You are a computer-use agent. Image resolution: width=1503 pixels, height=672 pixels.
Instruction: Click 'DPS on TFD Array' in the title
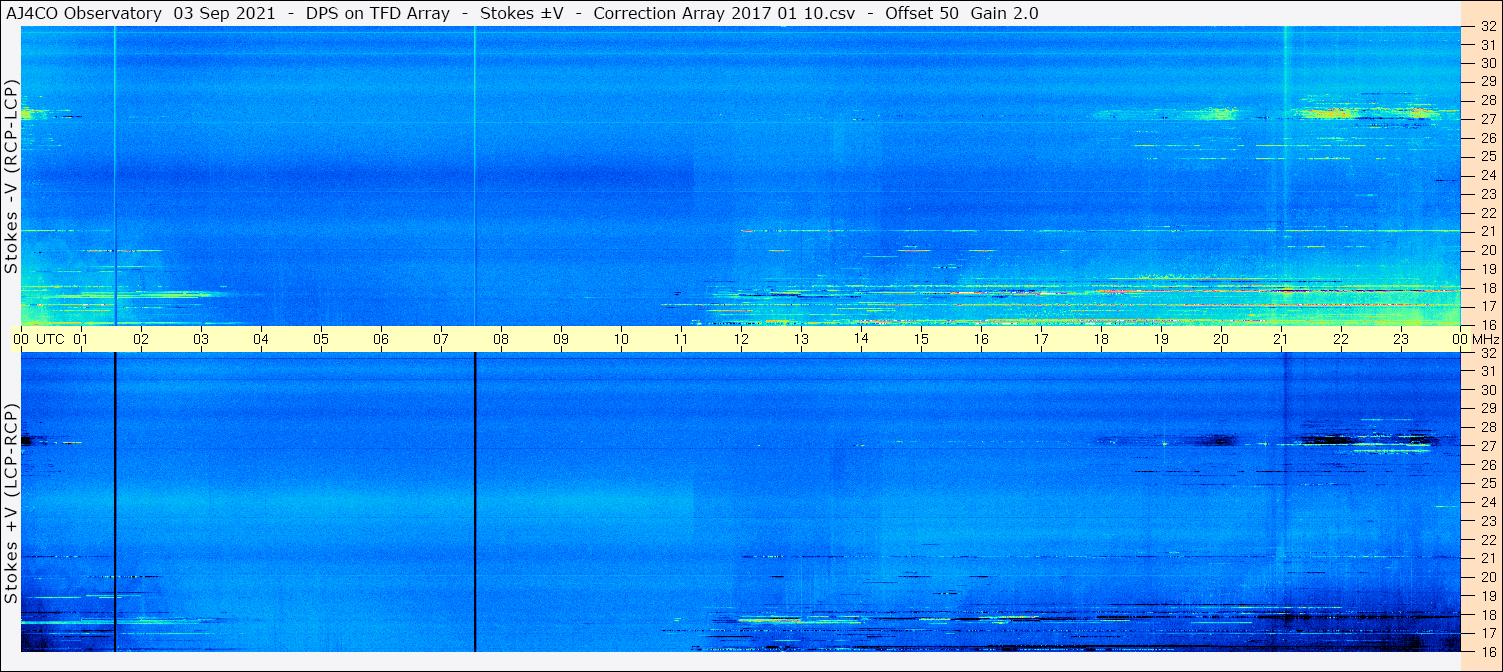tap(377, 14)
